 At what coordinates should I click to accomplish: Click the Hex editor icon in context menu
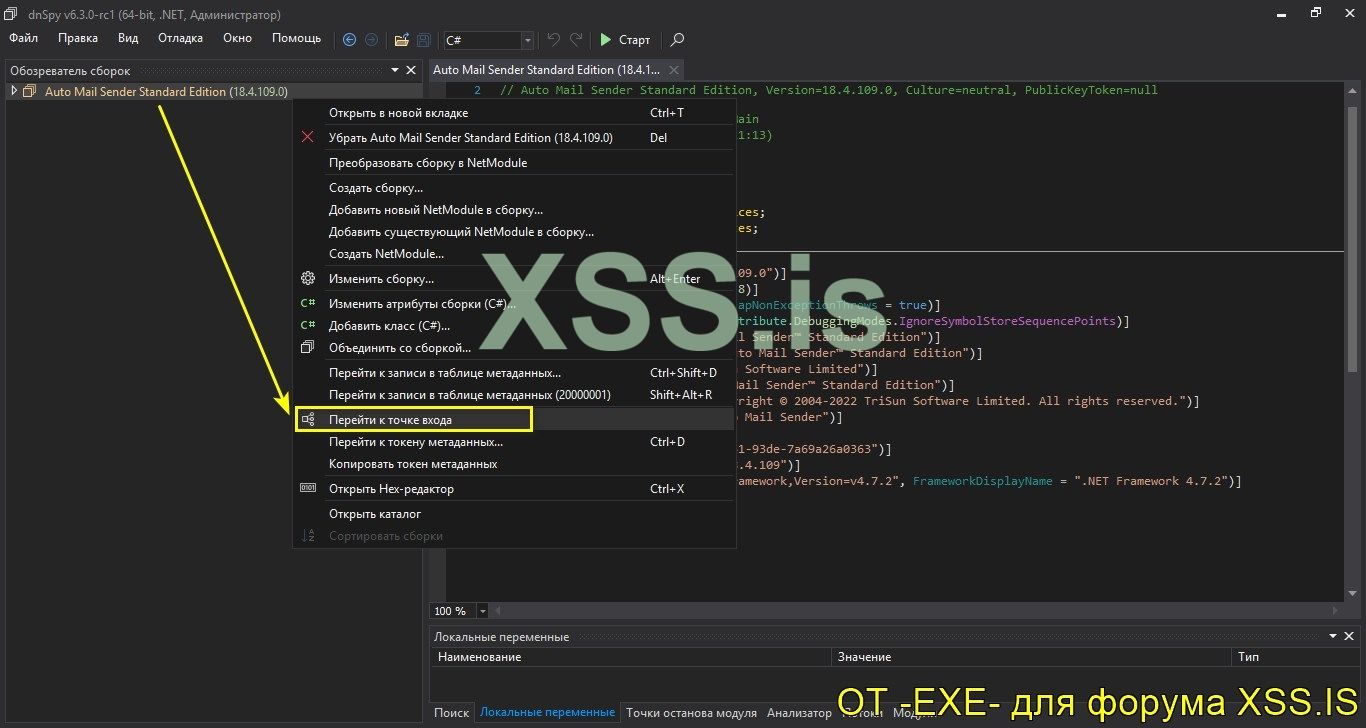[308, 489]
